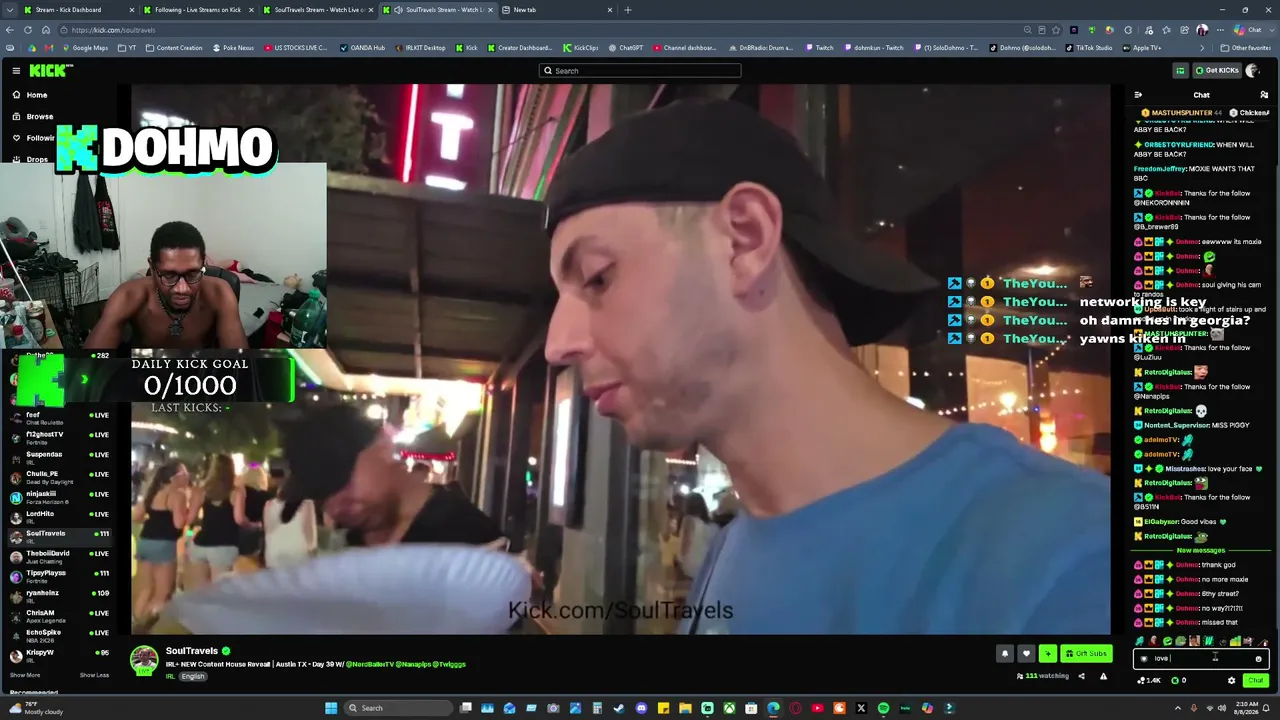The height and width of the screenshot is (720, 1280).
Task: Open the X app on the taskbar
Action: 861,708
